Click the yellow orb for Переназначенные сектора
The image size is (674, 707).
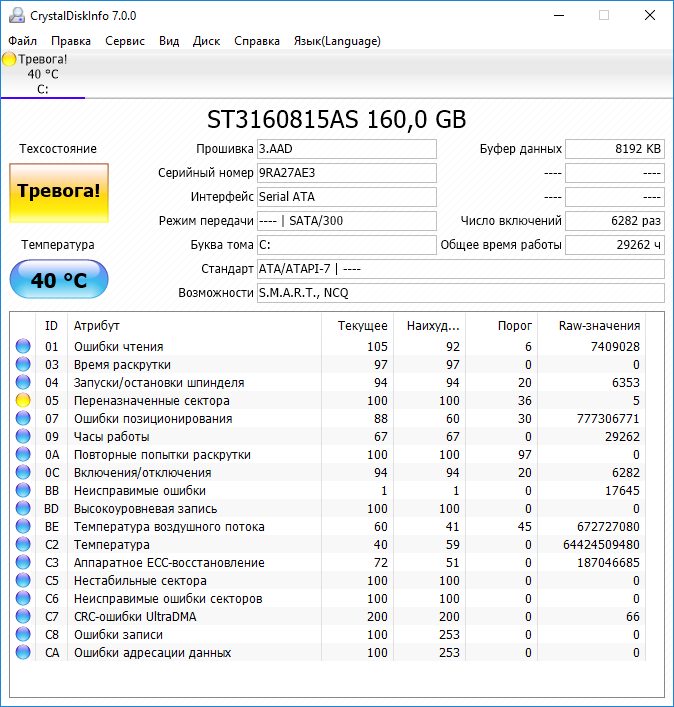click(x=23, y=400)
